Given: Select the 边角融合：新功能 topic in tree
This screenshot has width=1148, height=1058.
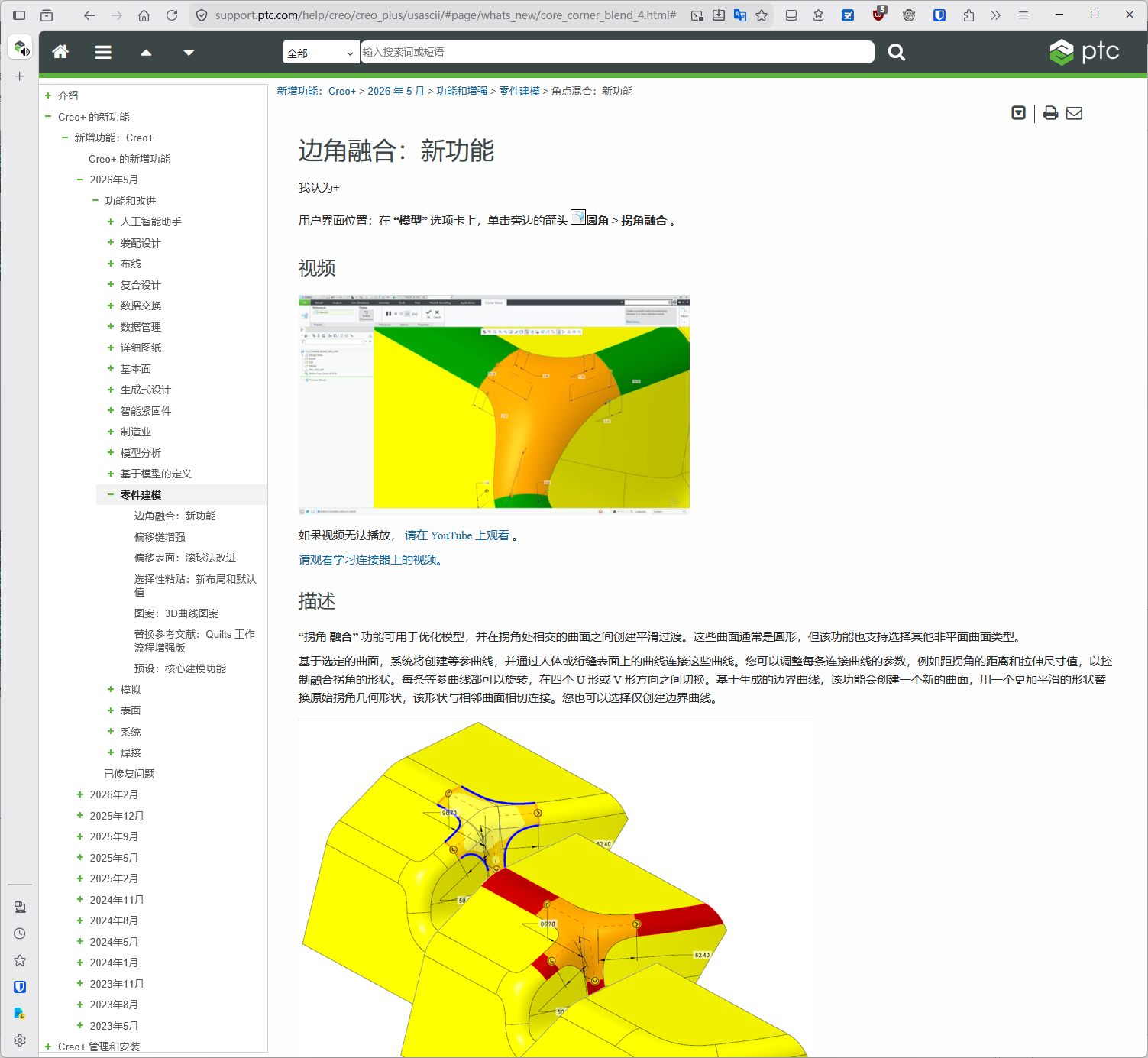Looking at the screenshot, I should point(175,516).
